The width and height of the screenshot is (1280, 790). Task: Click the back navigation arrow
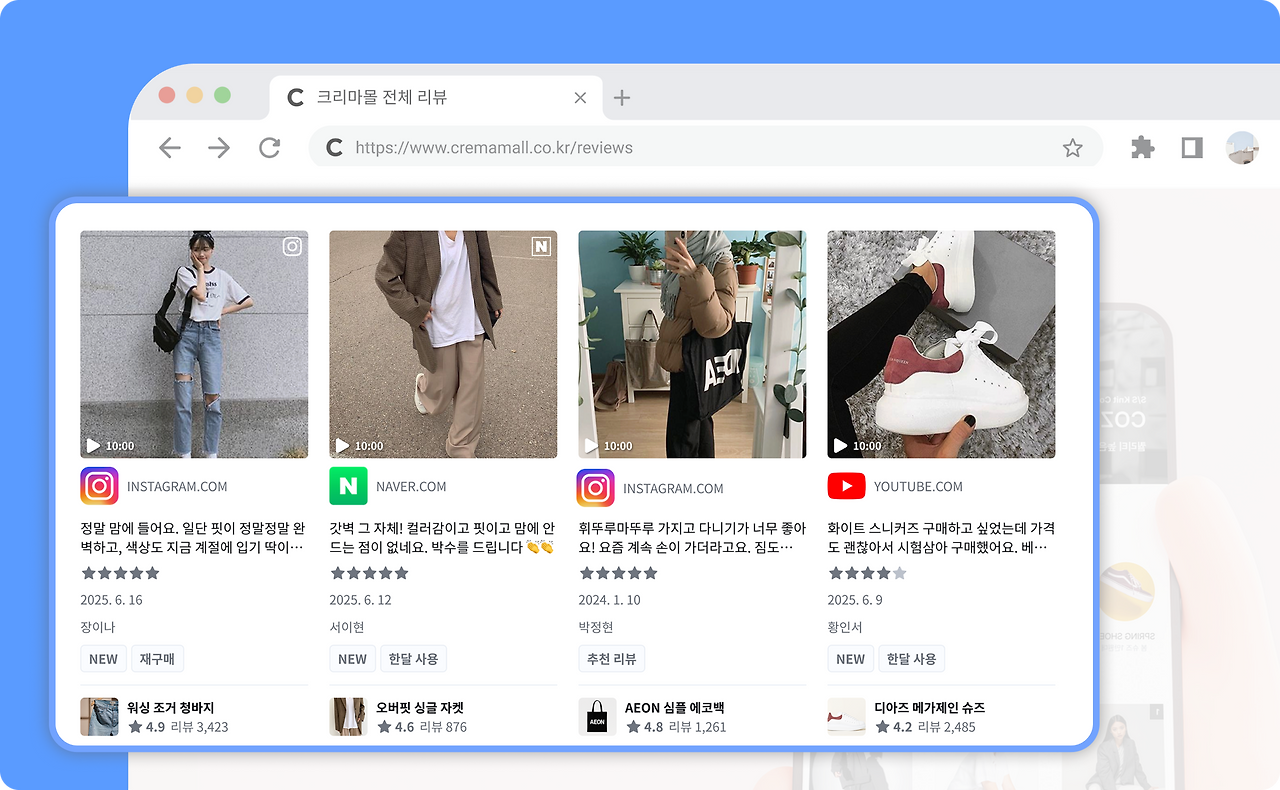[169, 147]
